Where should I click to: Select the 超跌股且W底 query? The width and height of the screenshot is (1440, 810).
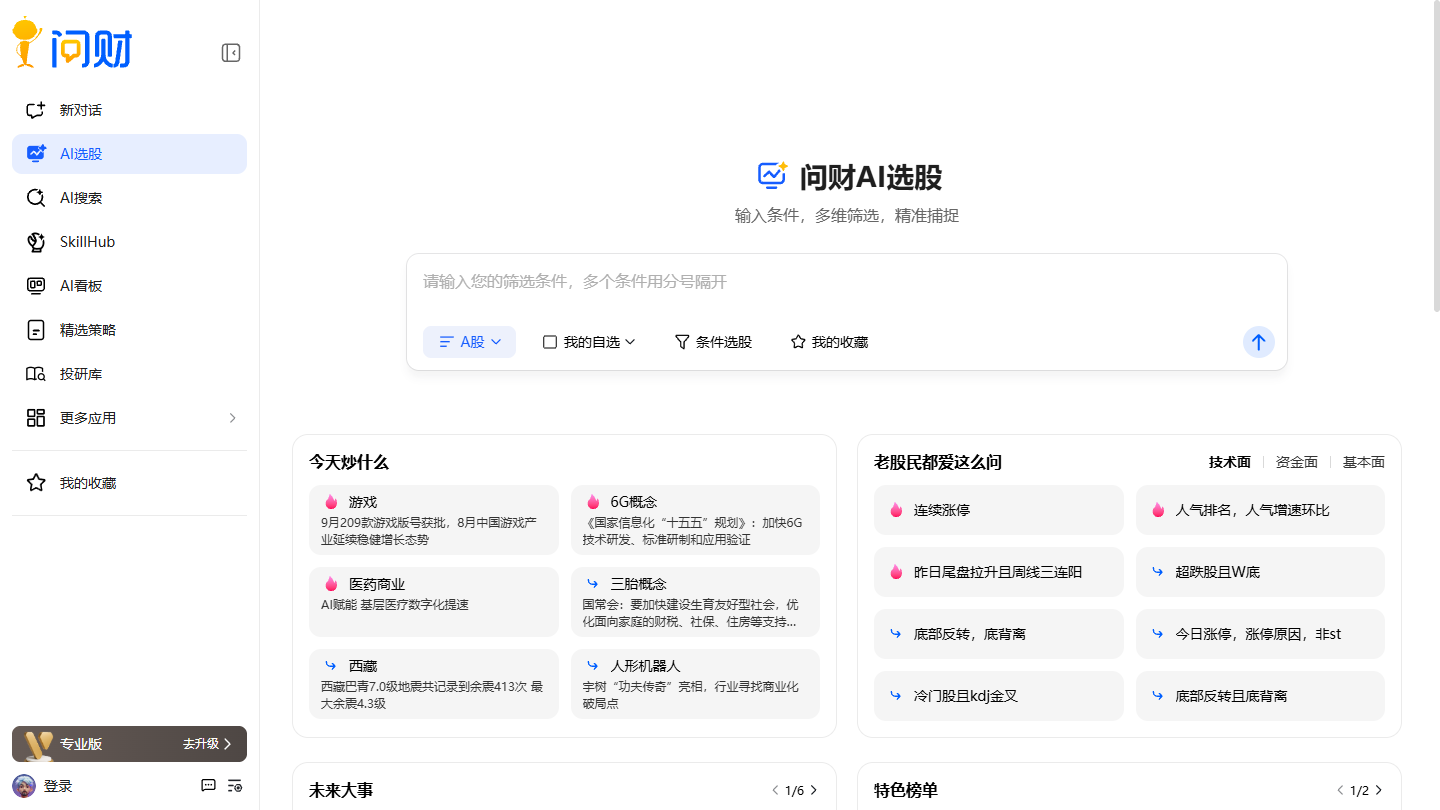pyautogui.click(x=1260, y=572)
